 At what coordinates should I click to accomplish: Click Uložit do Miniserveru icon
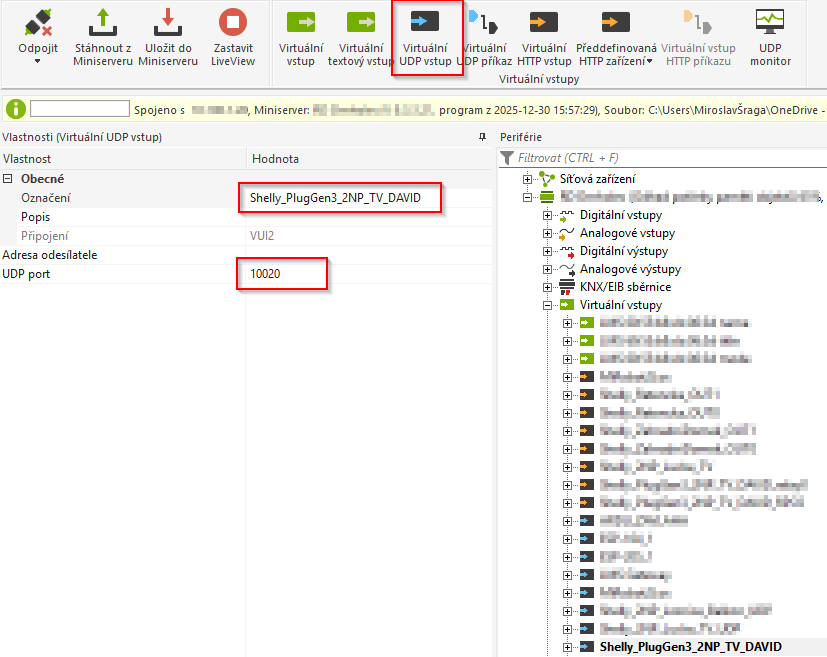166,23
